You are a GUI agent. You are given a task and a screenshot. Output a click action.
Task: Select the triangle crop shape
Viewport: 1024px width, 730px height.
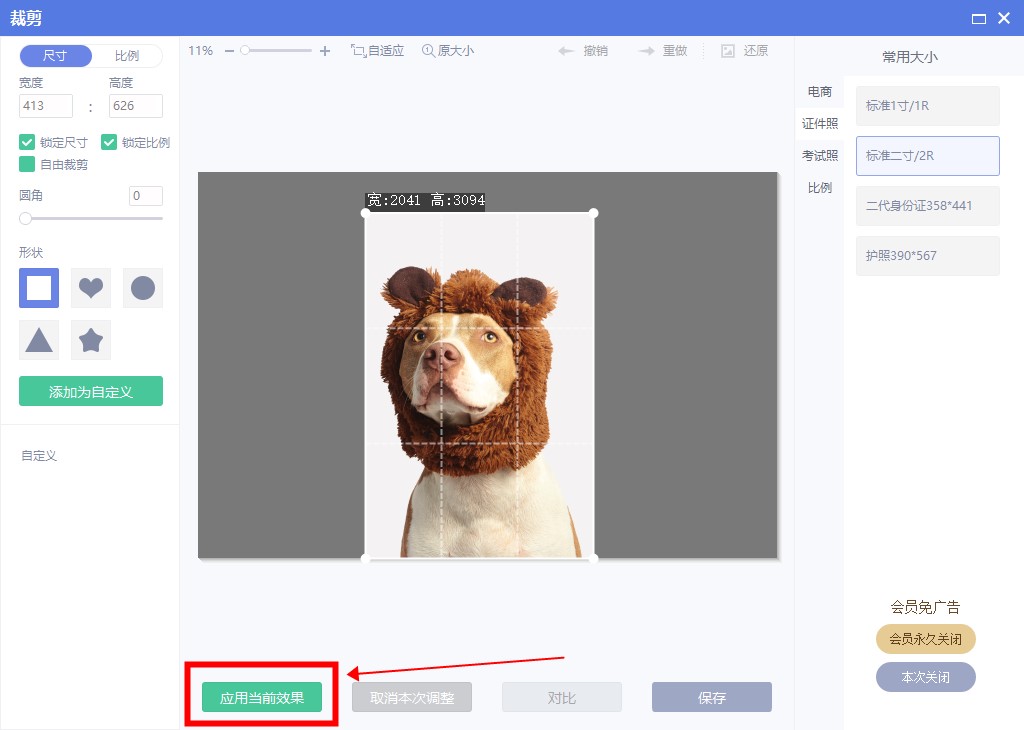[x=39, y=340]
